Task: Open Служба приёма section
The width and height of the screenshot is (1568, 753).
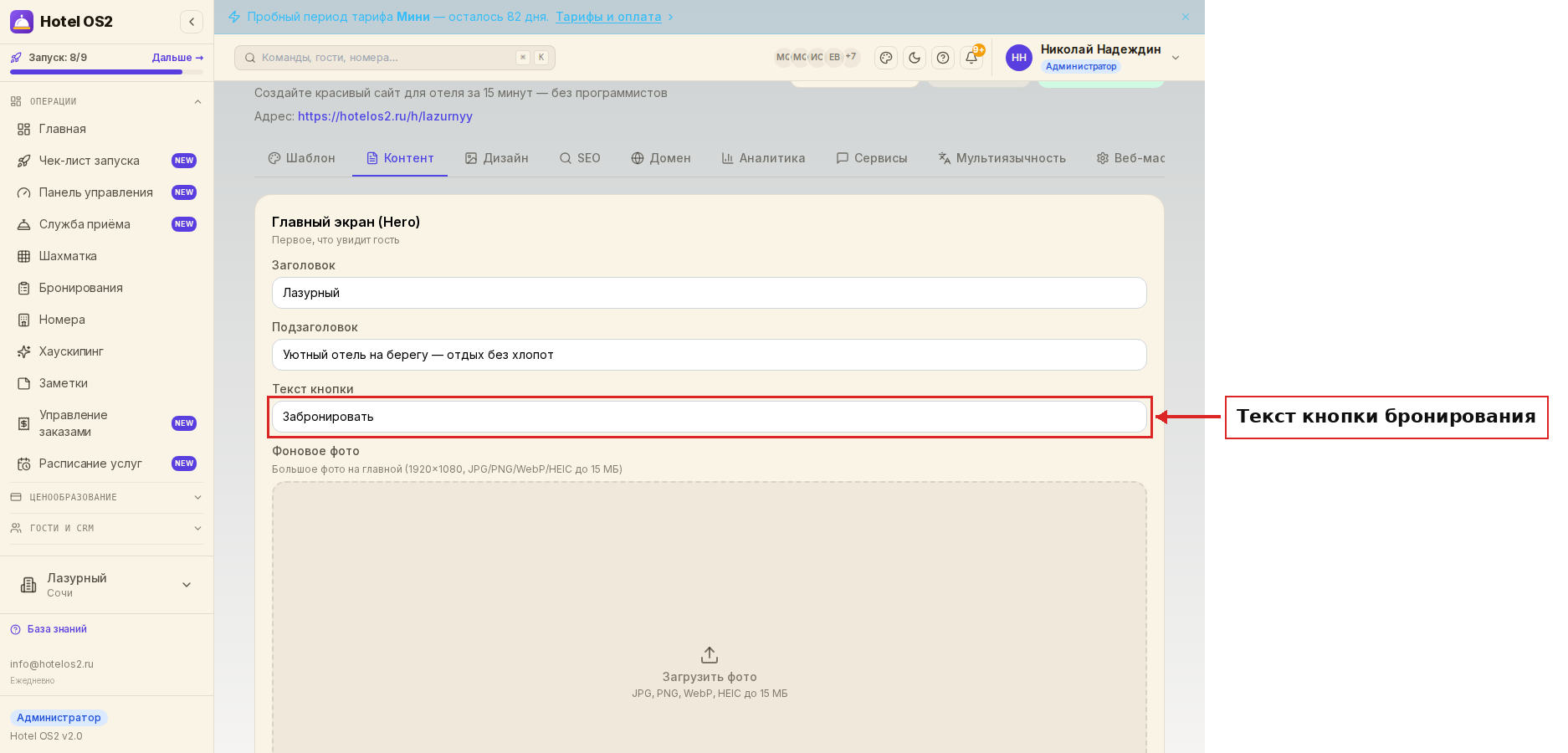Action: [106, 224]
